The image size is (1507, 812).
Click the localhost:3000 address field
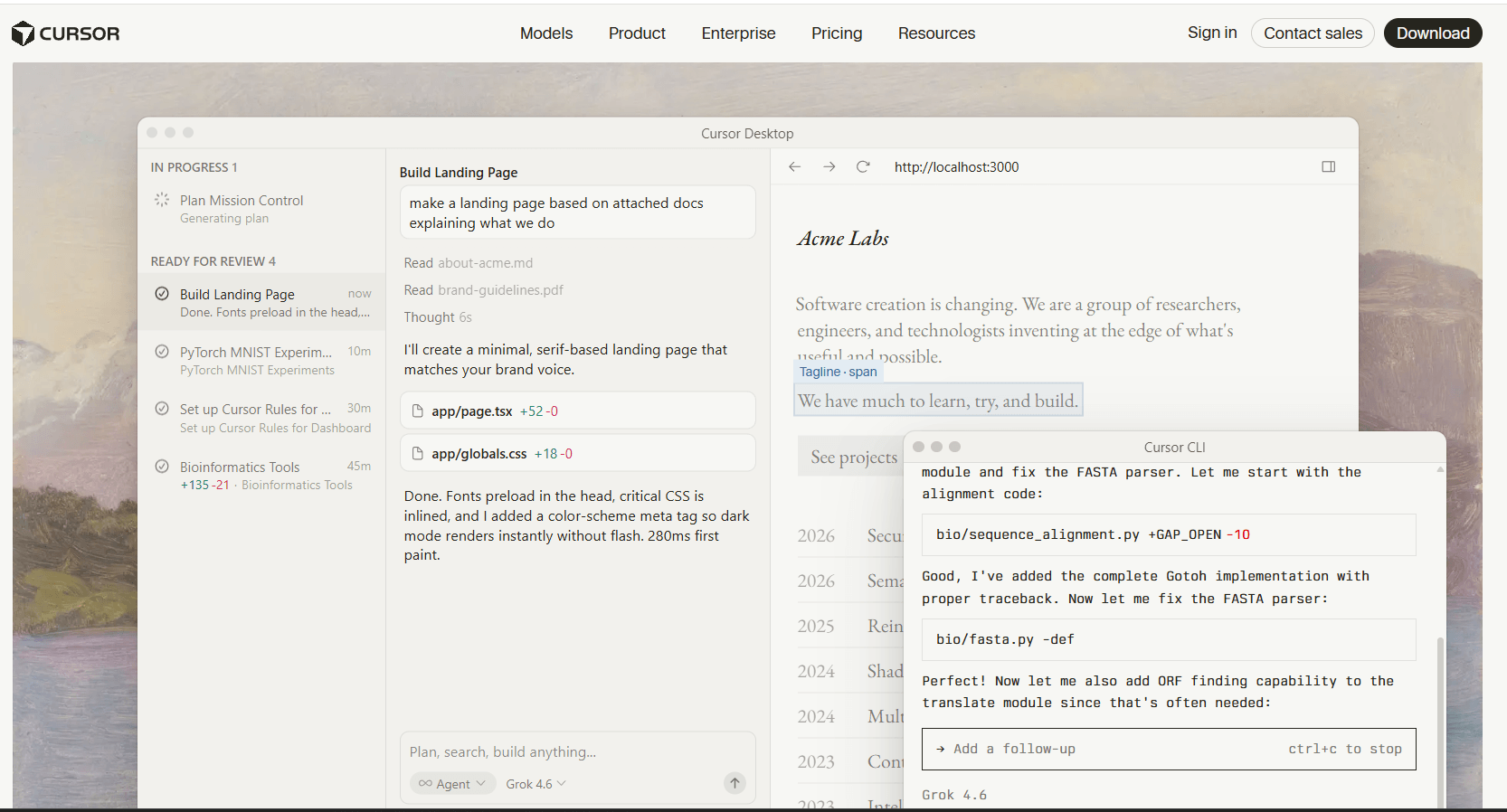point(956,167)
